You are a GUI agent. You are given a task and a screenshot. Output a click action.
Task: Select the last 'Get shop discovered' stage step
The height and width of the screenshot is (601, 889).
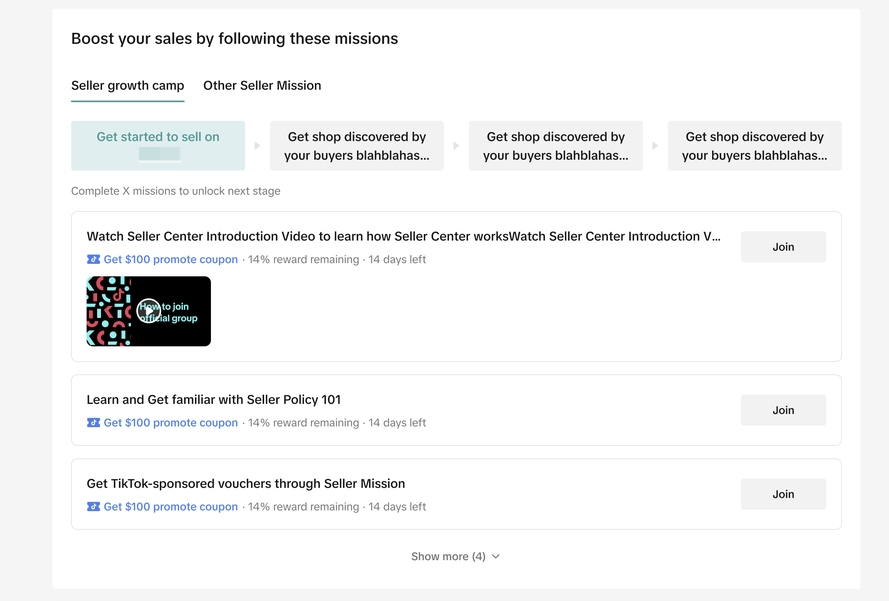point(754,146)
